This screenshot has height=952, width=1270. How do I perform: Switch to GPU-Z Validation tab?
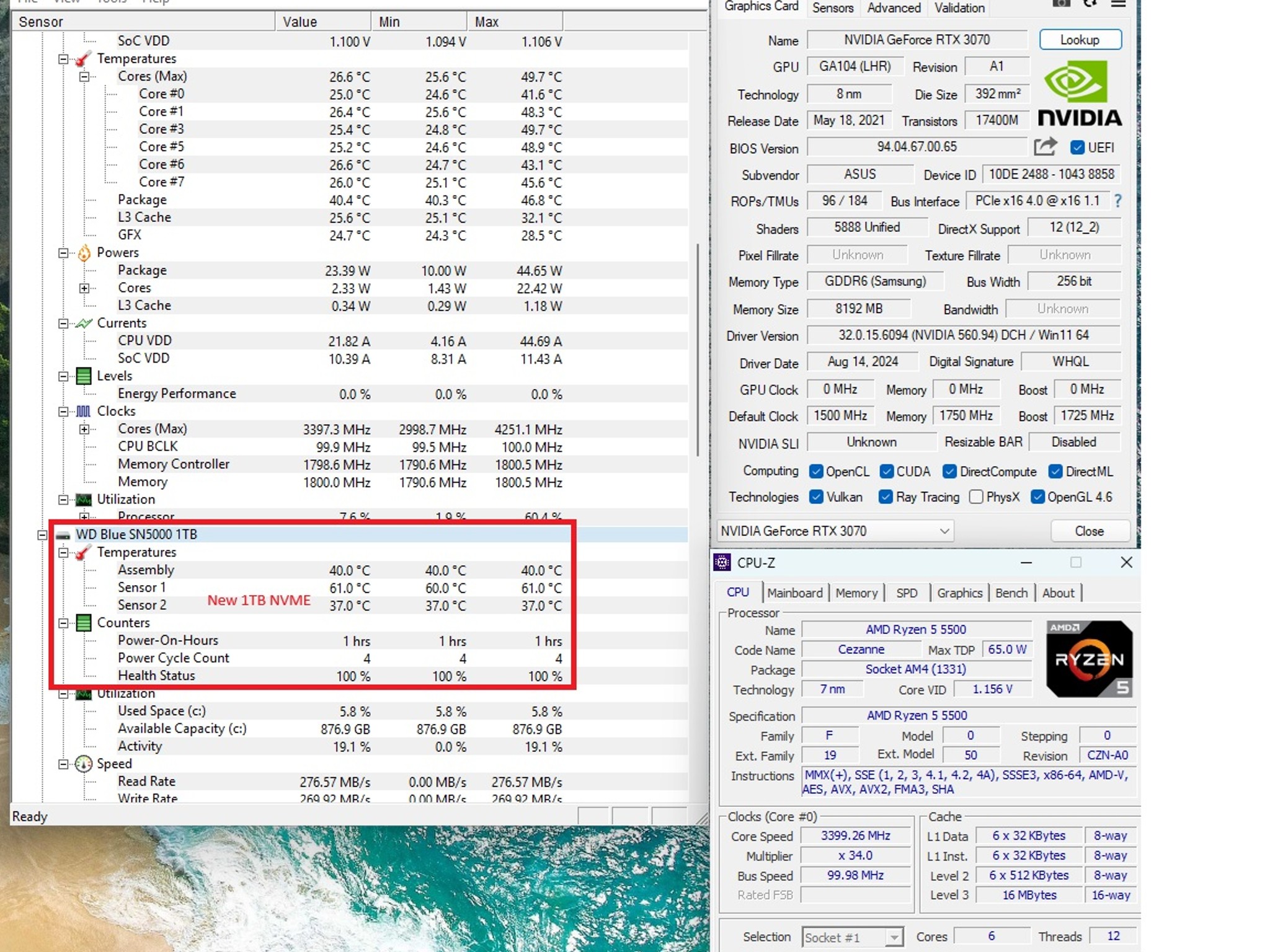(x=959, y=8)
